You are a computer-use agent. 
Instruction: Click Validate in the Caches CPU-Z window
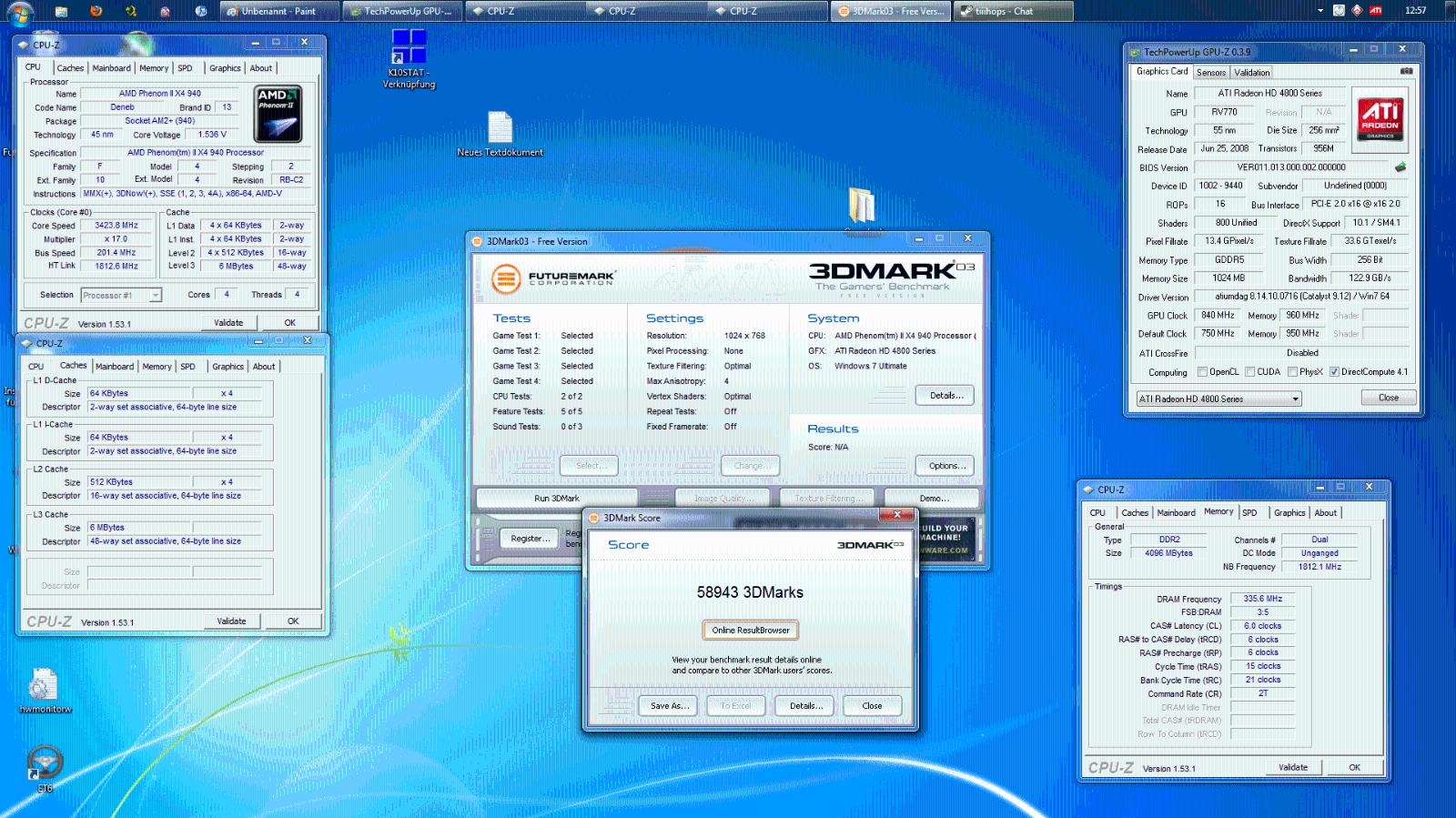click(231, 621)
